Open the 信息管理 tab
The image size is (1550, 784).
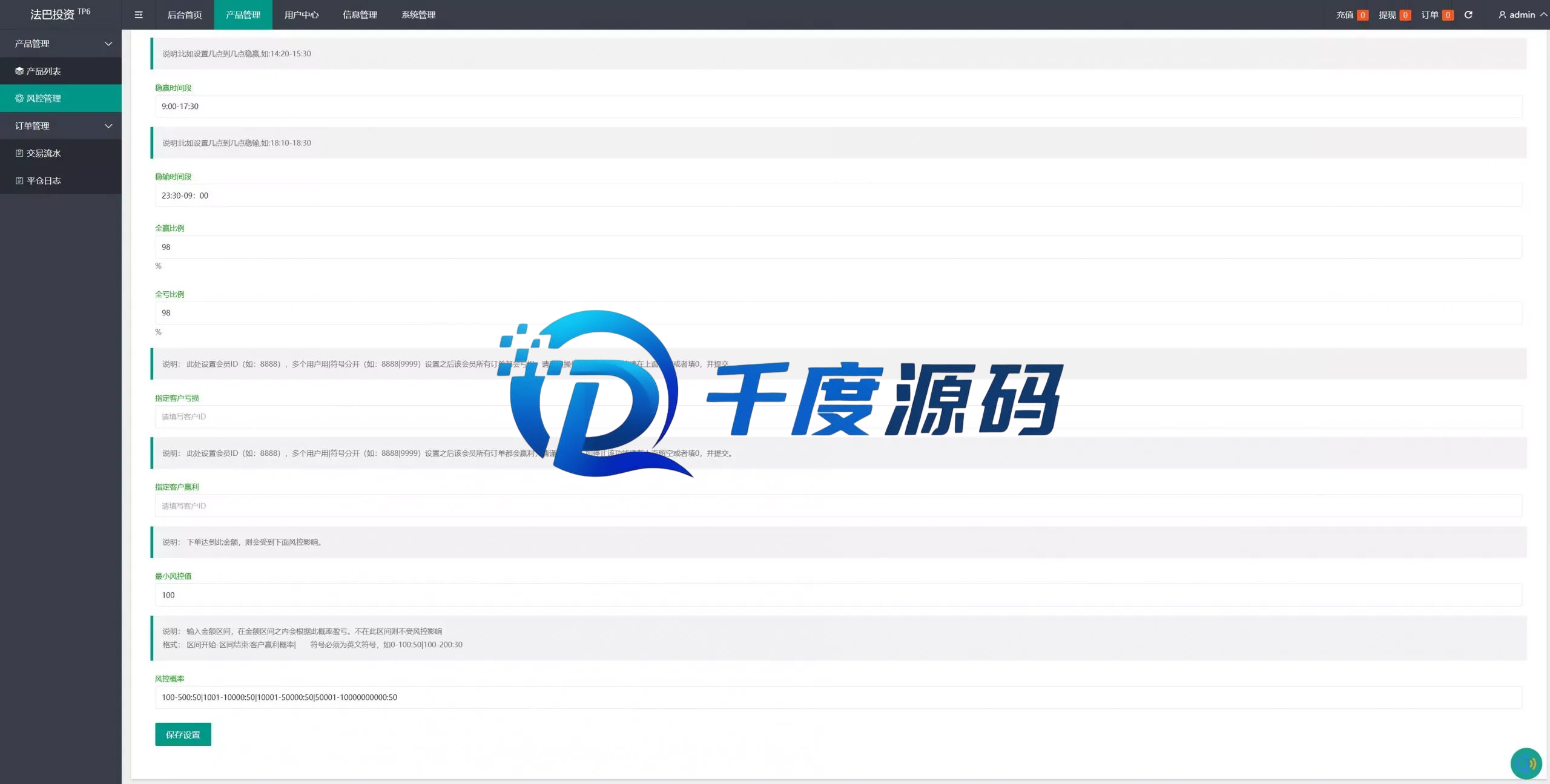360,15
